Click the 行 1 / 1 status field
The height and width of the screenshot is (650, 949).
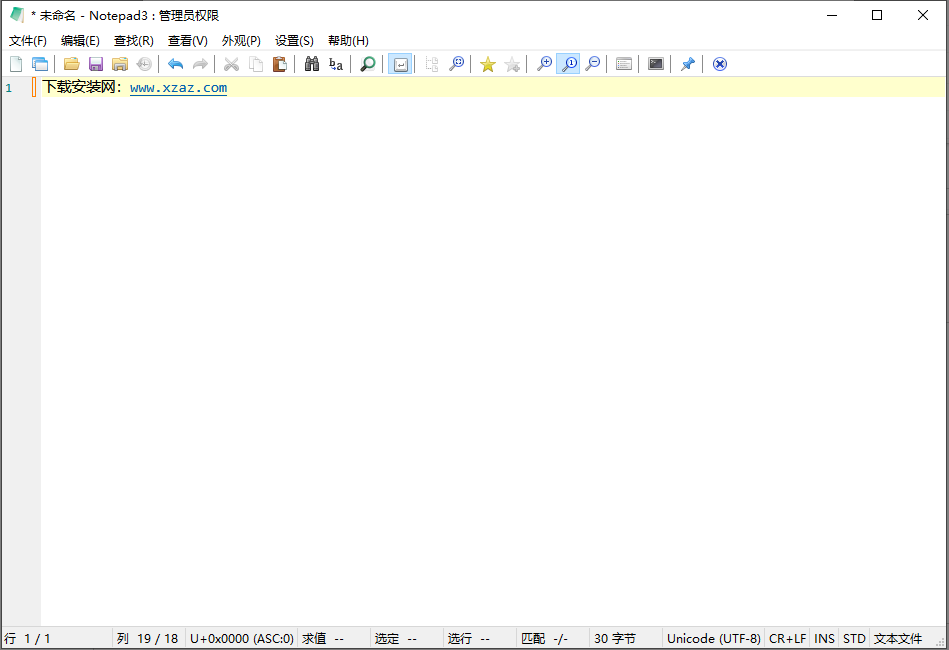pyautogui.click(x=57, y=639)
